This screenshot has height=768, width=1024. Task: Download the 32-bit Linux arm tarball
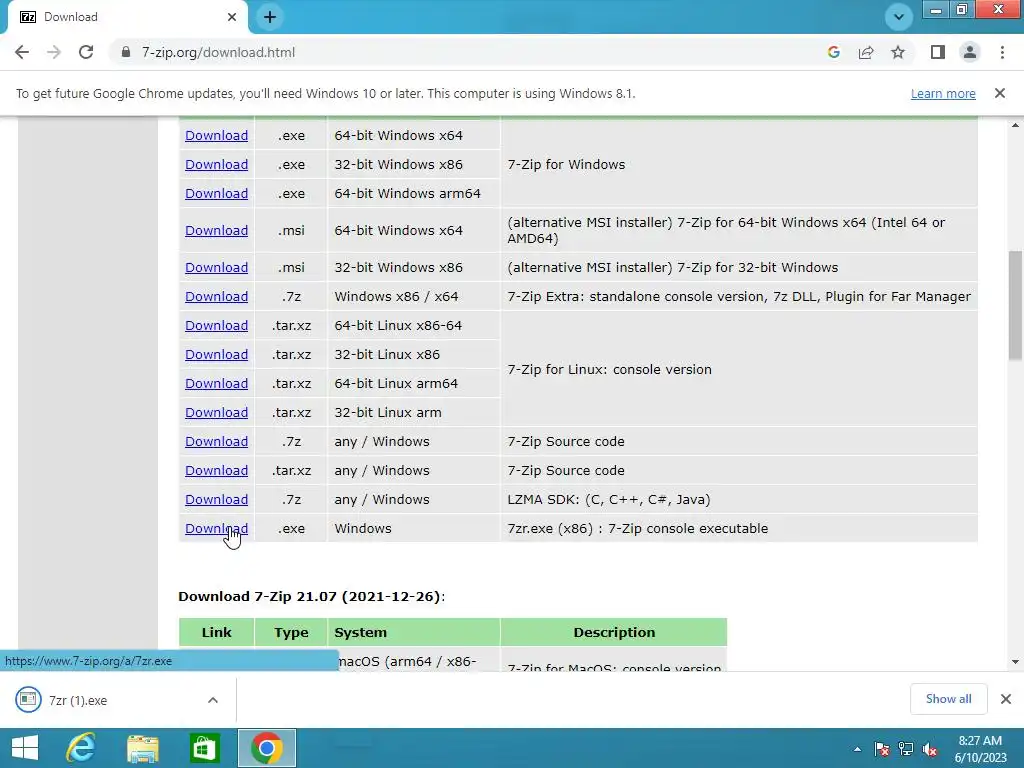216,413
